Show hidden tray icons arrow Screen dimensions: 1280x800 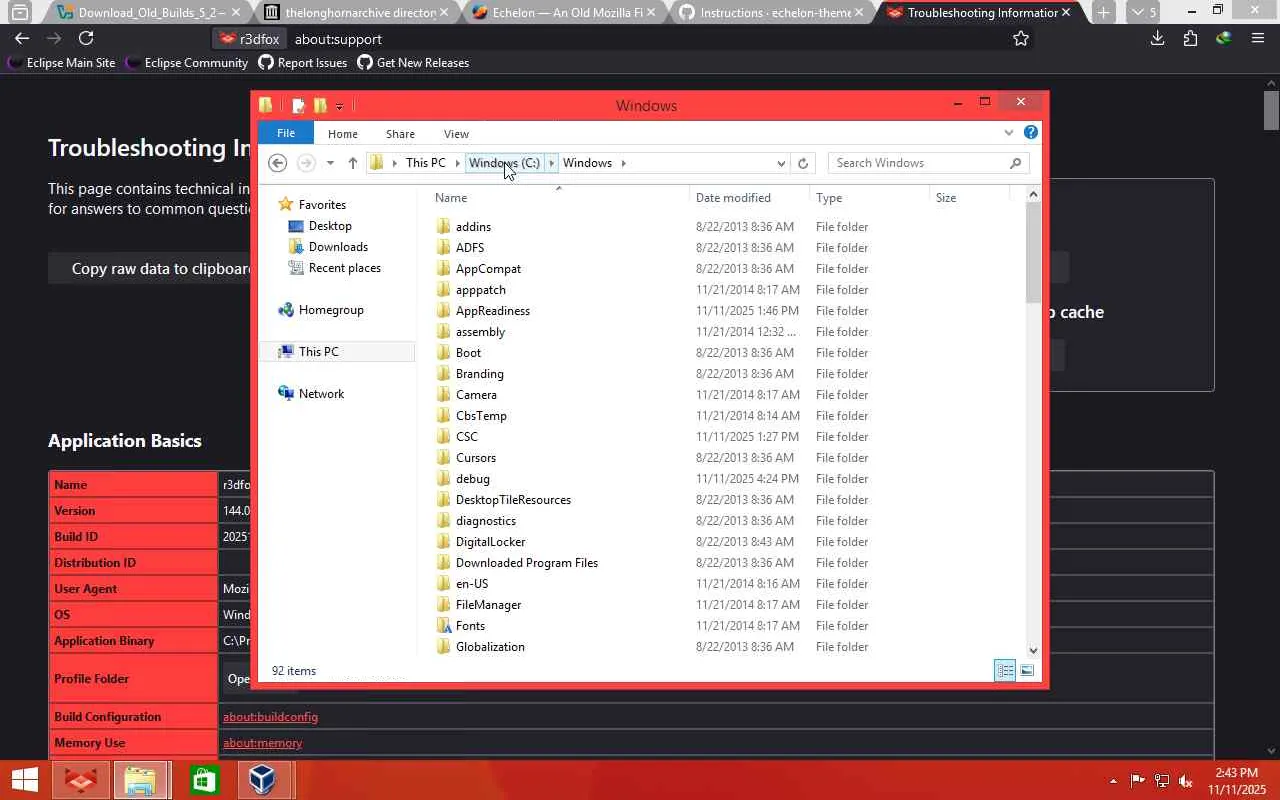pyautogui.click(x=1113, y=780)
